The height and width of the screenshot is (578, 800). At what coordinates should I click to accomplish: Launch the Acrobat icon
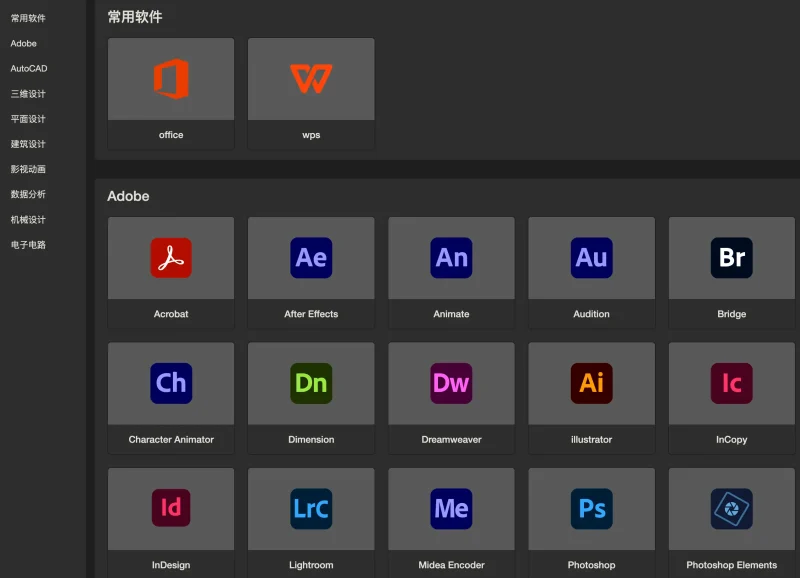coord(171,258)
